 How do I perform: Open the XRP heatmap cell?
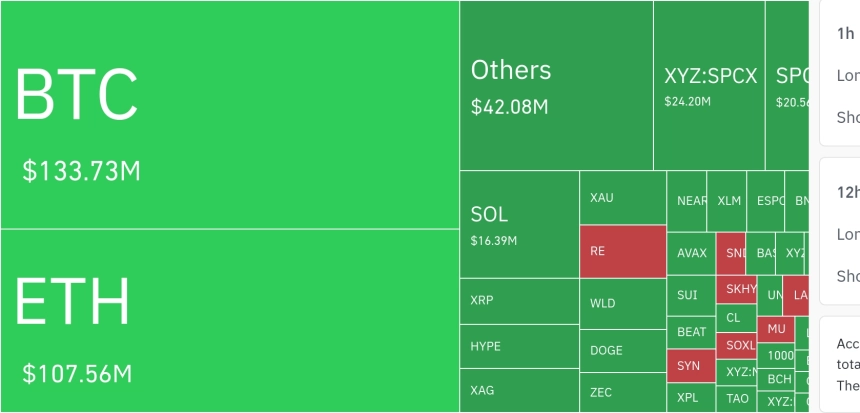519,301
